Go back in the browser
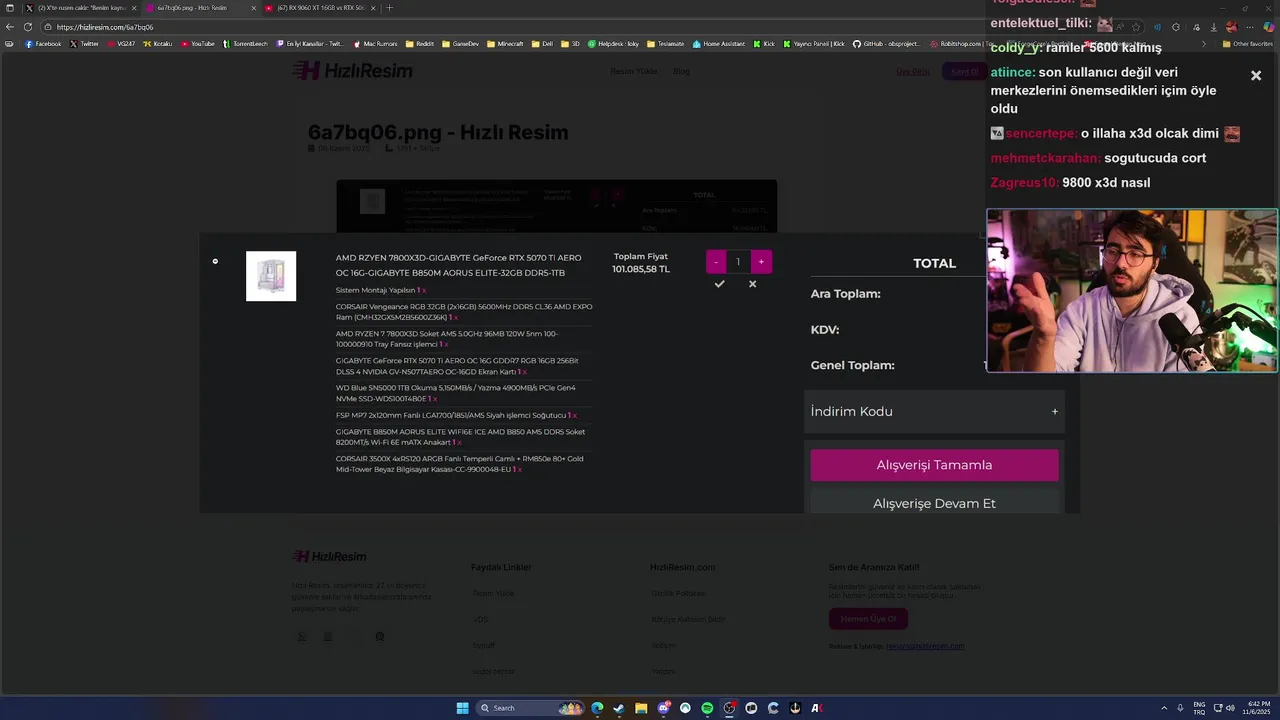Image resolution: width=1280 pixels, height=720 pixels. tap(10, 27)
